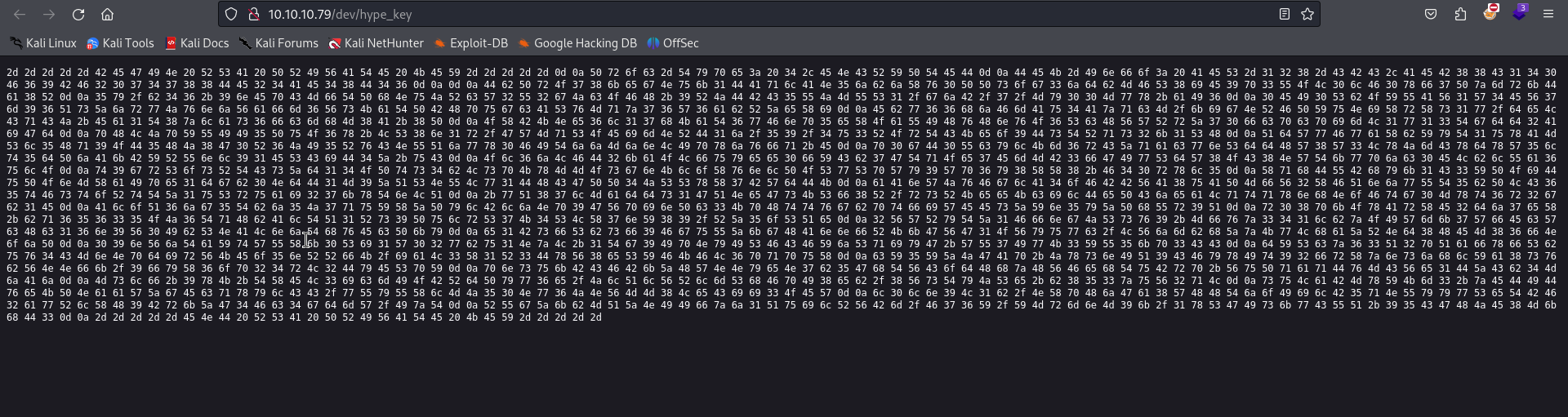Open the Firefox hamburger application menu

(x=1548, y=15)
